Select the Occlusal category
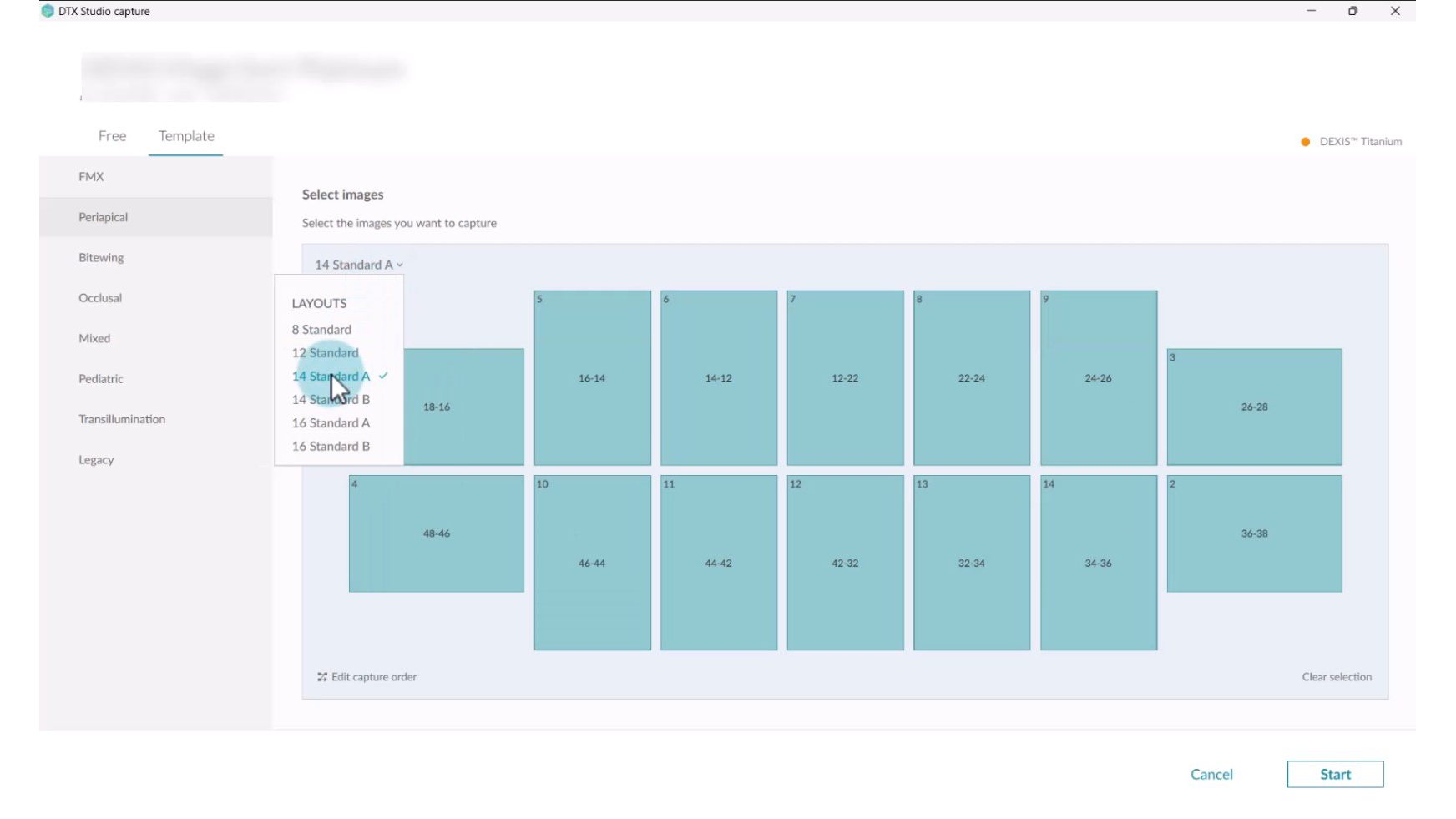Image resolution: width=1456 pixels, height=819 pixels. click(x=156, y=298)
